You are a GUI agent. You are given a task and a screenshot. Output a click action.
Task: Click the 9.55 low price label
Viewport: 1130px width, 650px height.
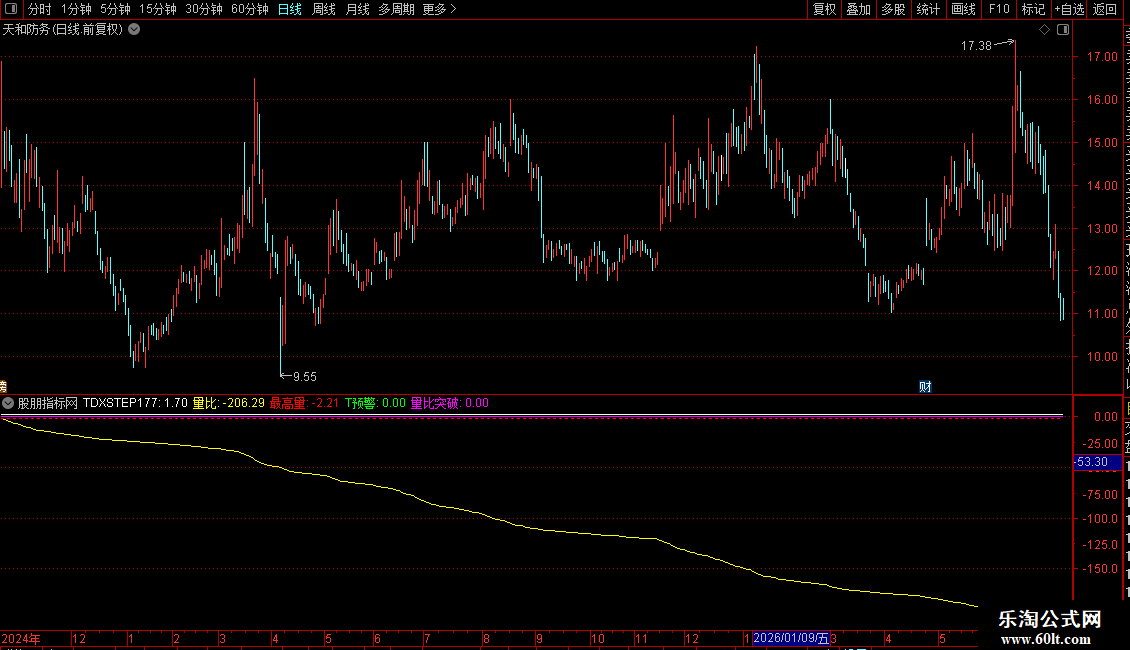[305, 377]
